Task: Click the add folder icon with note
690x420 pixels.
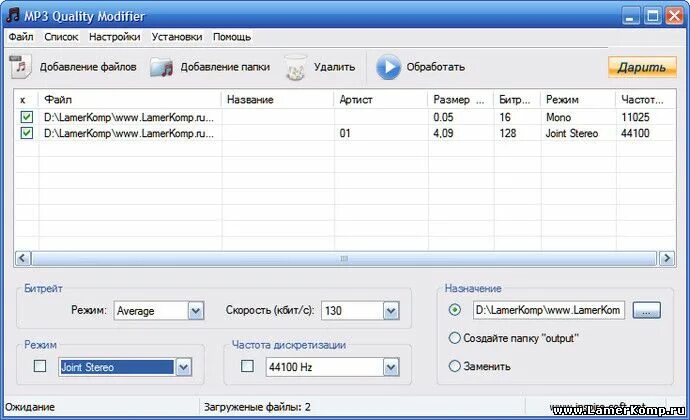Action: [x=161, y=67]
